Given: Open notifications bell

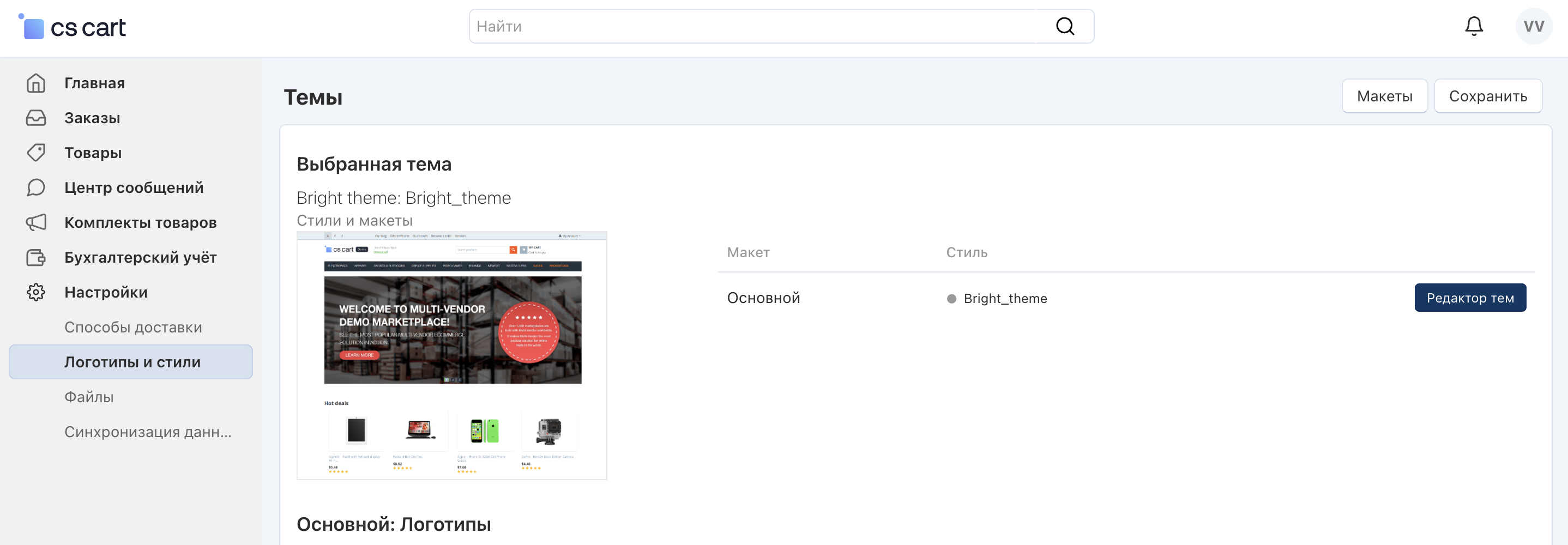Looking at the screenshot, I should 1473,26.
